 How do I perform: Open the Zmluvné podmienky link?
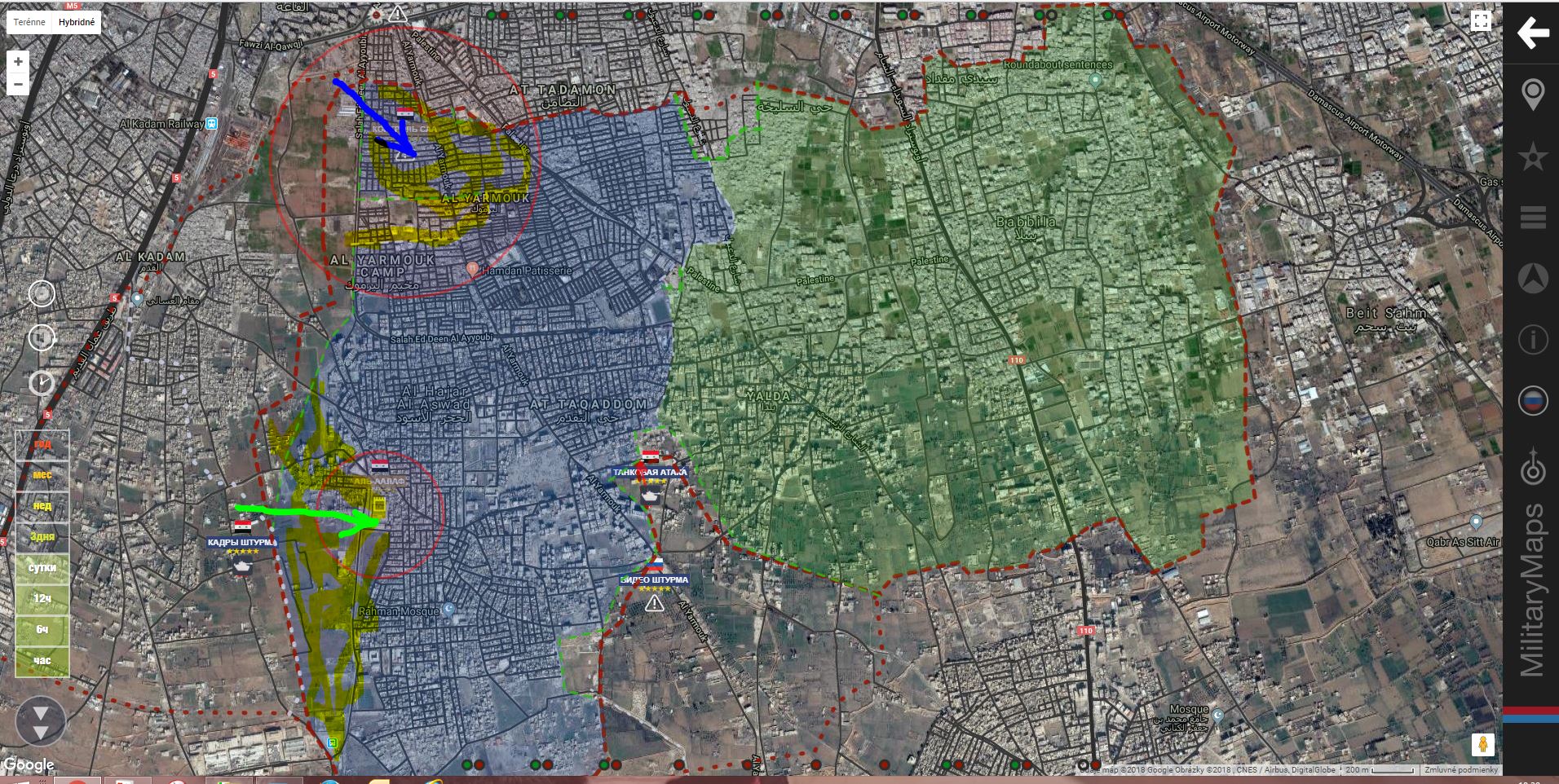[1460, 769]
